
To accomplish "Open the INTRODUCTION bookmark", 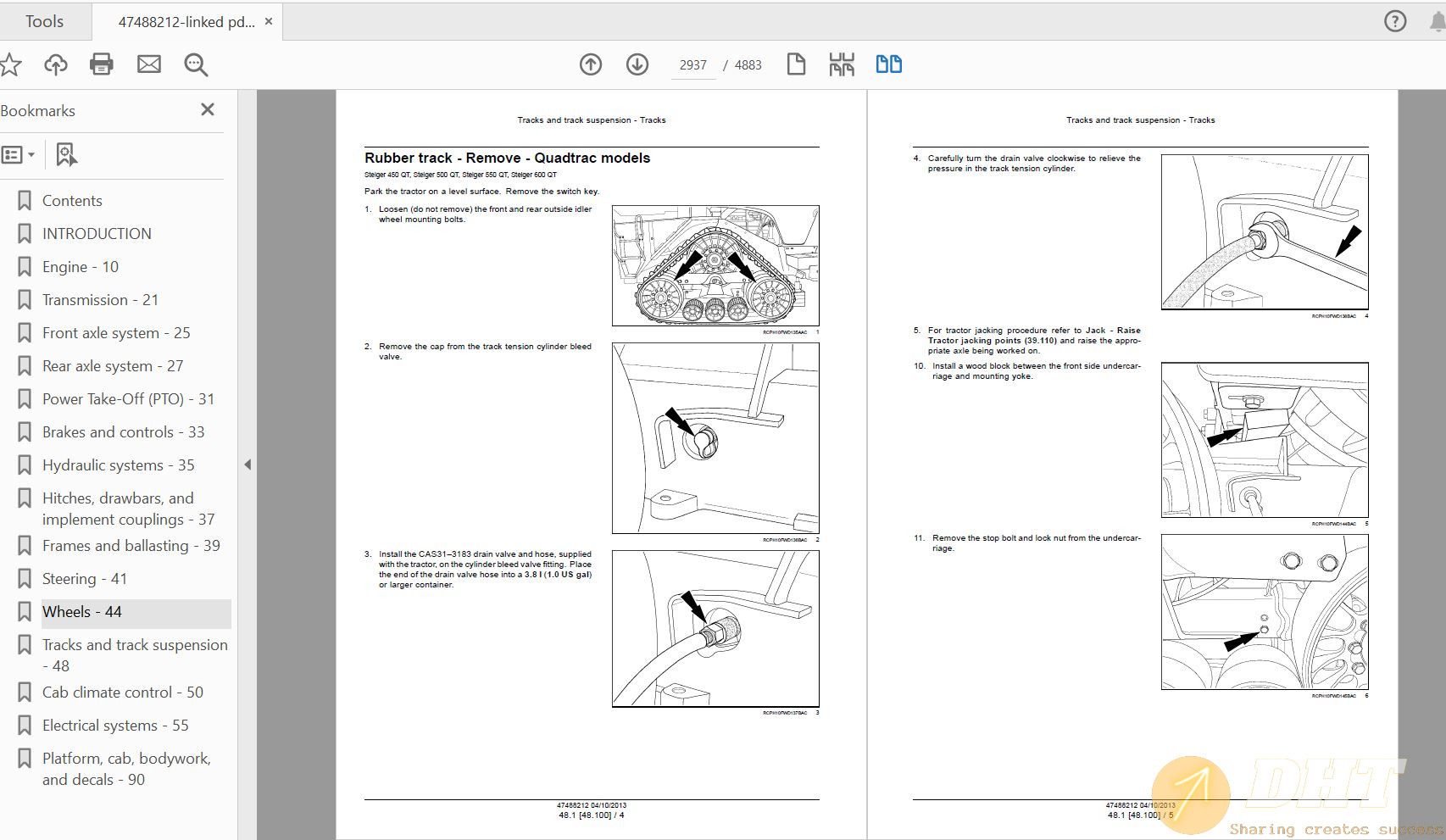I will click(x=97, y=234).
